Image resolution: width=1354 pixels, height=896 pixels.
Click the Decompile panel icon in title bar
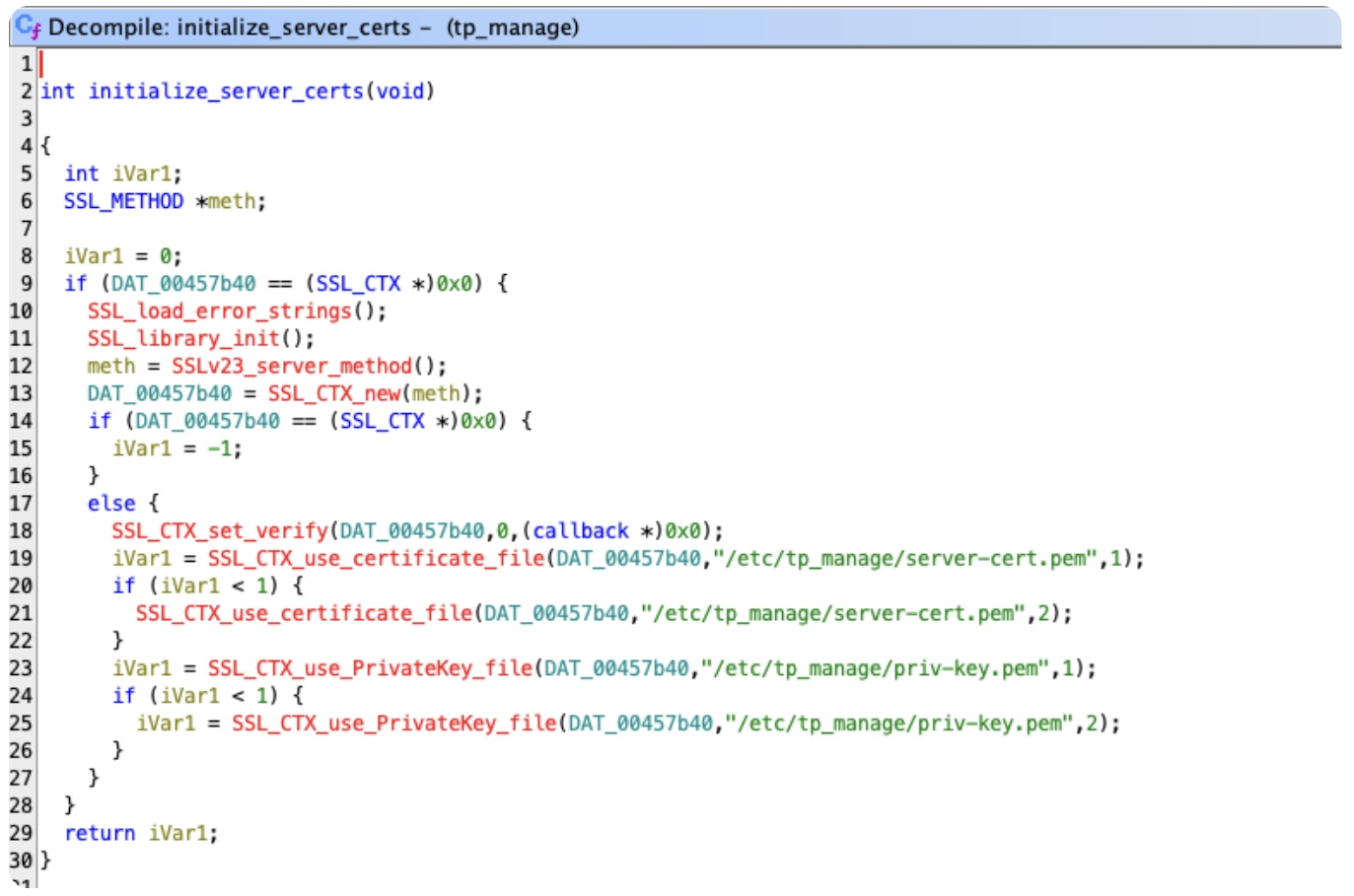tap(27, 27)
